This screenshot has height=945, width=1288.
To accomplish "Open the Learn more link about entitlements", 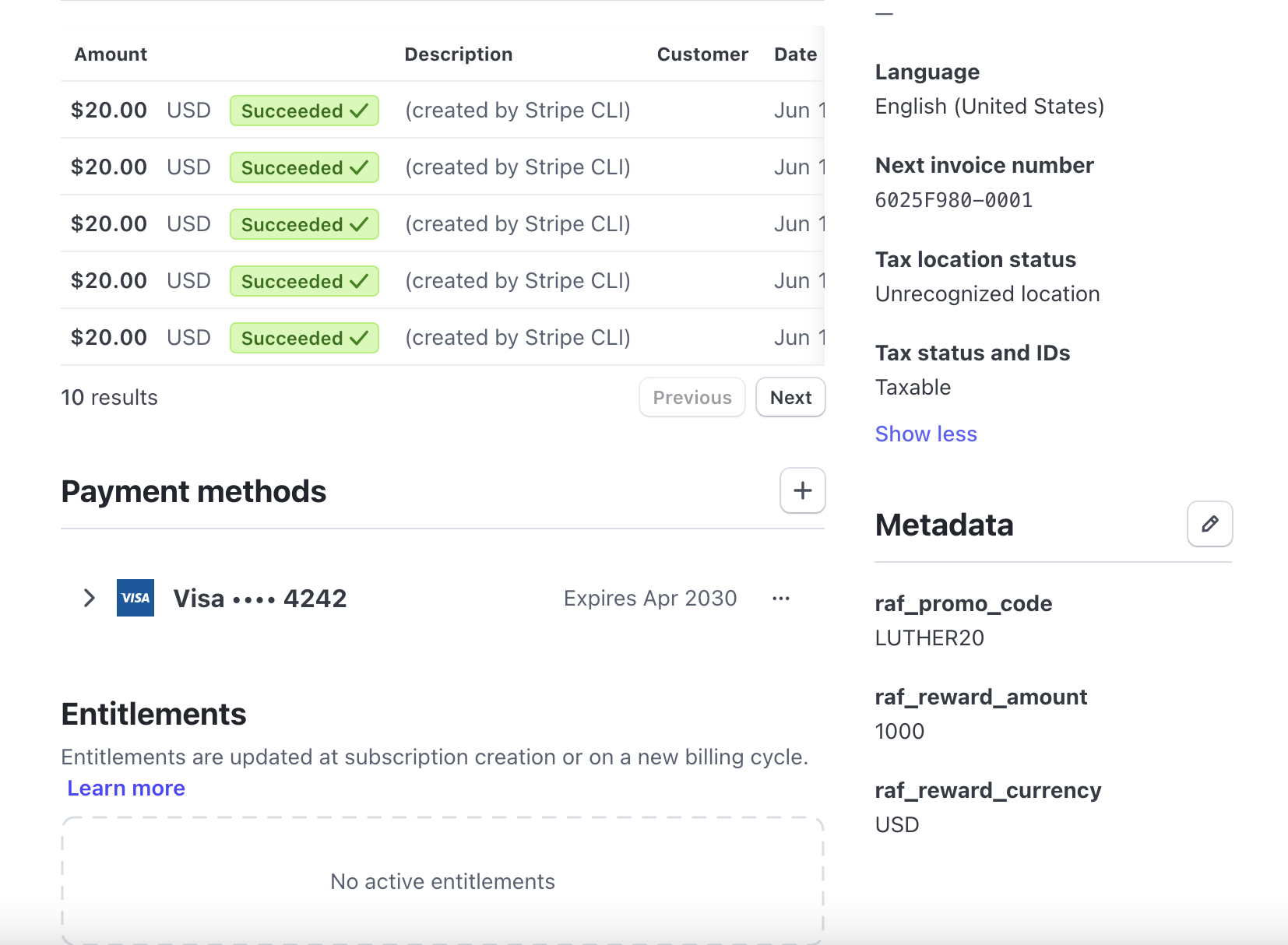I will point(126,788).
